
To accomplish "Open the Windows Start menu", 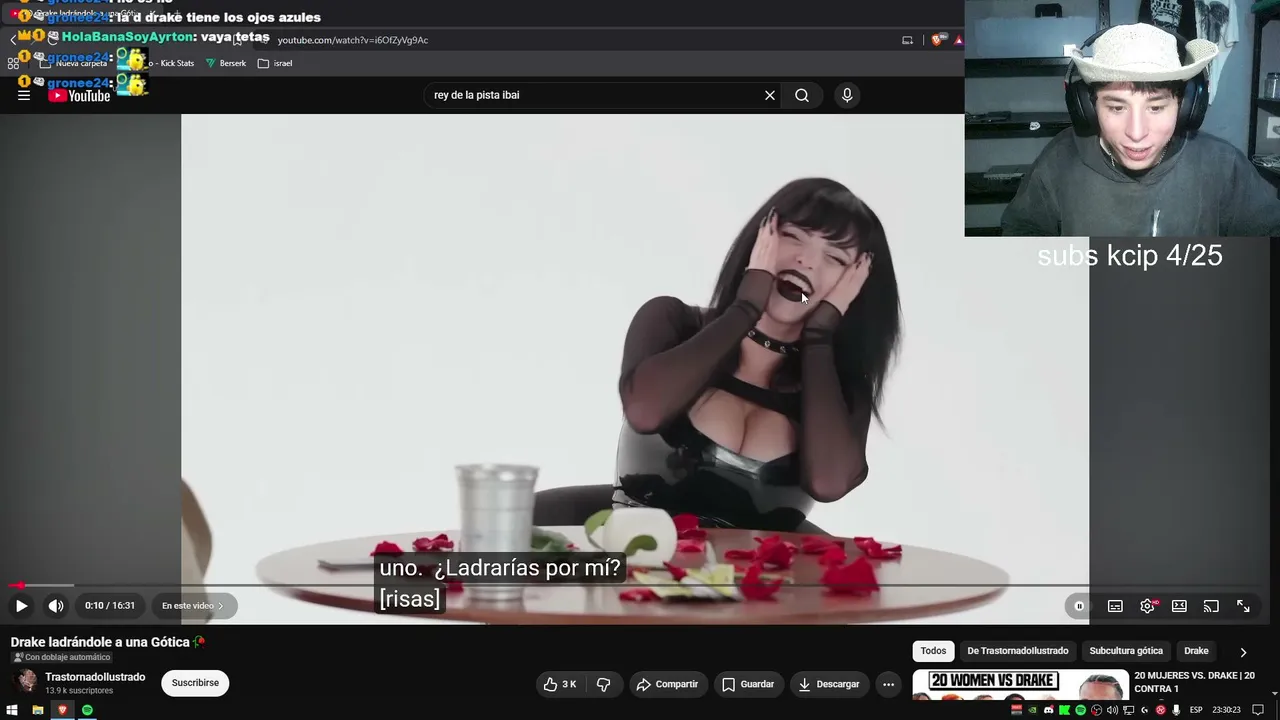I will tap(12, 710).
